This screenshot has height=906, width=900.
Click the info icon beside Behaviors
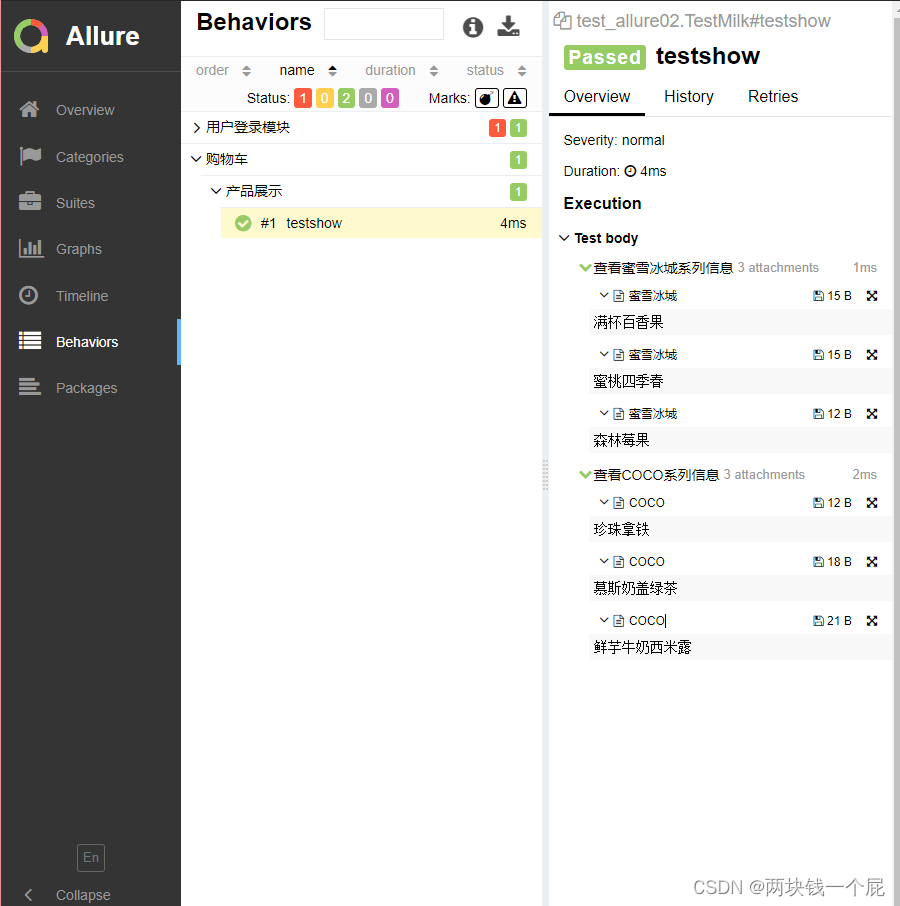[473, 27]
